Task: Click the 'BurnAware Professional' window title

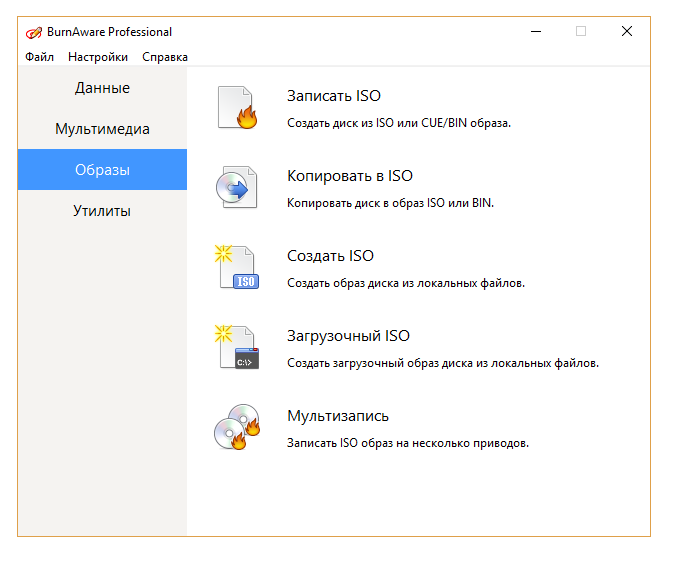Action: point(109,32)
